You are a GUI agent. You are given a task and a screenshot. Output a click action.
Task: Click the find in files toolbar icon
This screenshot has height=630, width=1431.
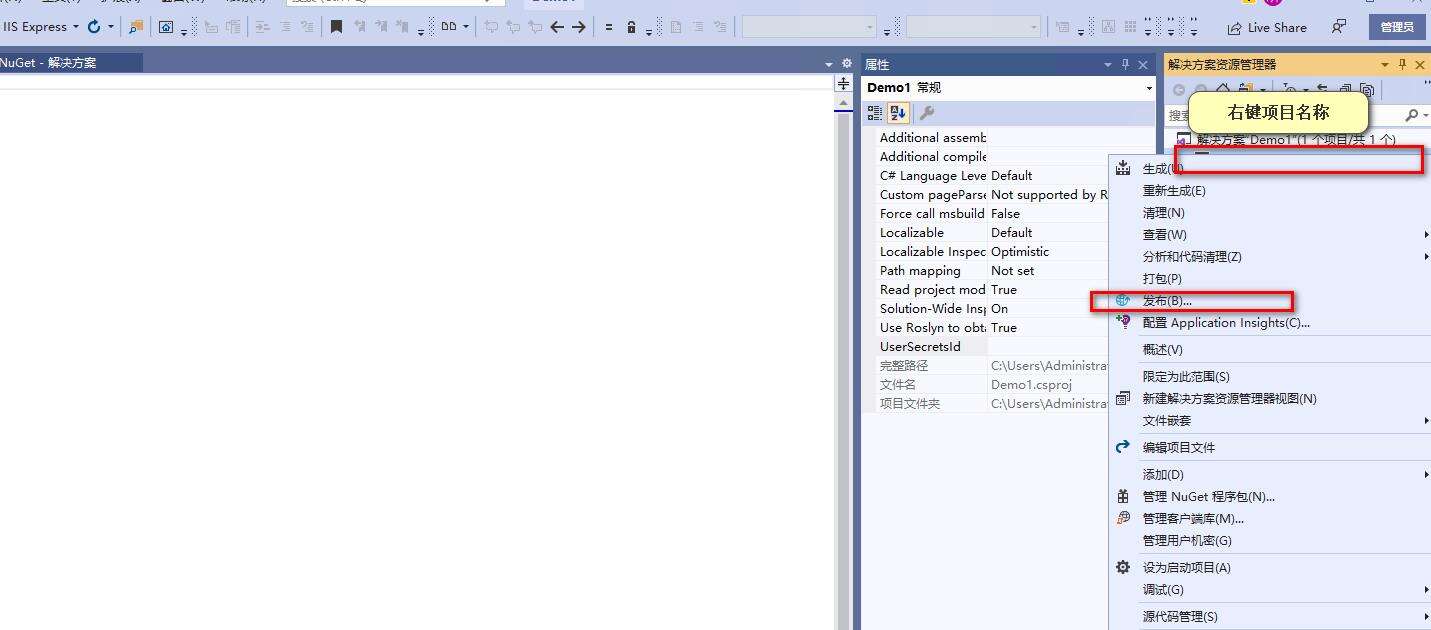click(x=136, y=27)
